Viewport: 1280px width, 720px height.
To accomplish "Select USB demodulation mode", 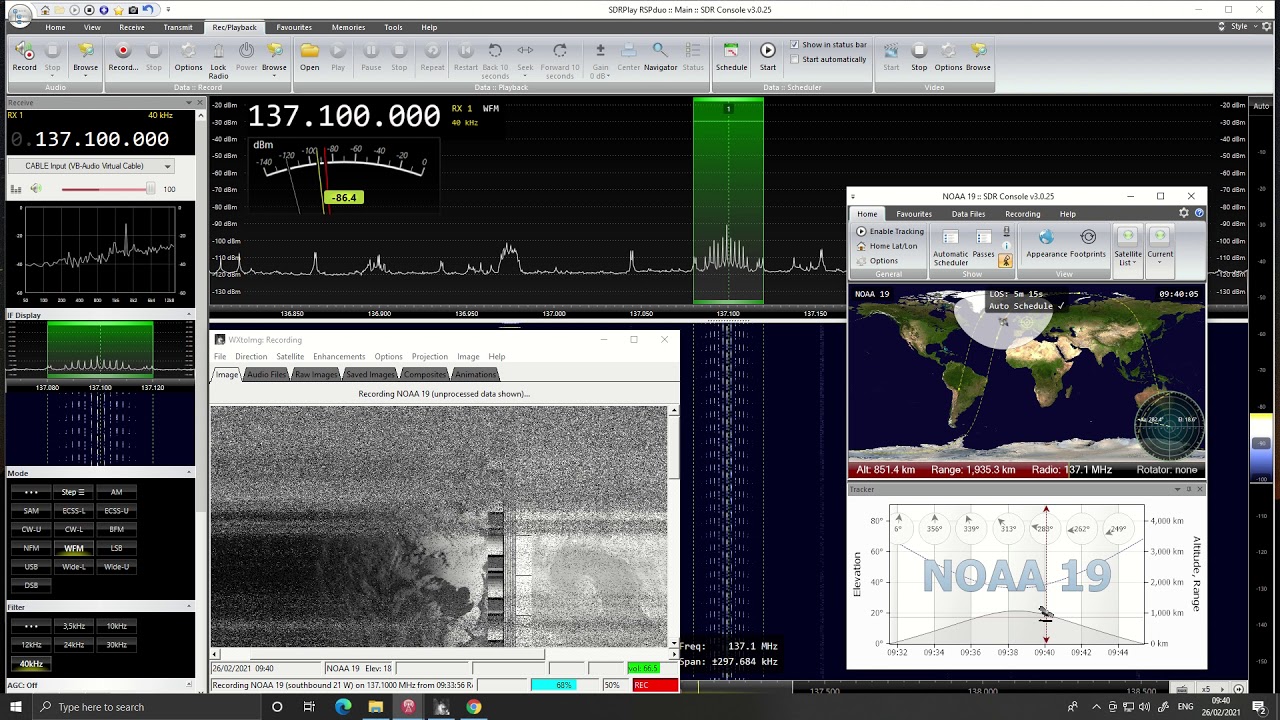I will pyautogui.click(x=31, y=567).
